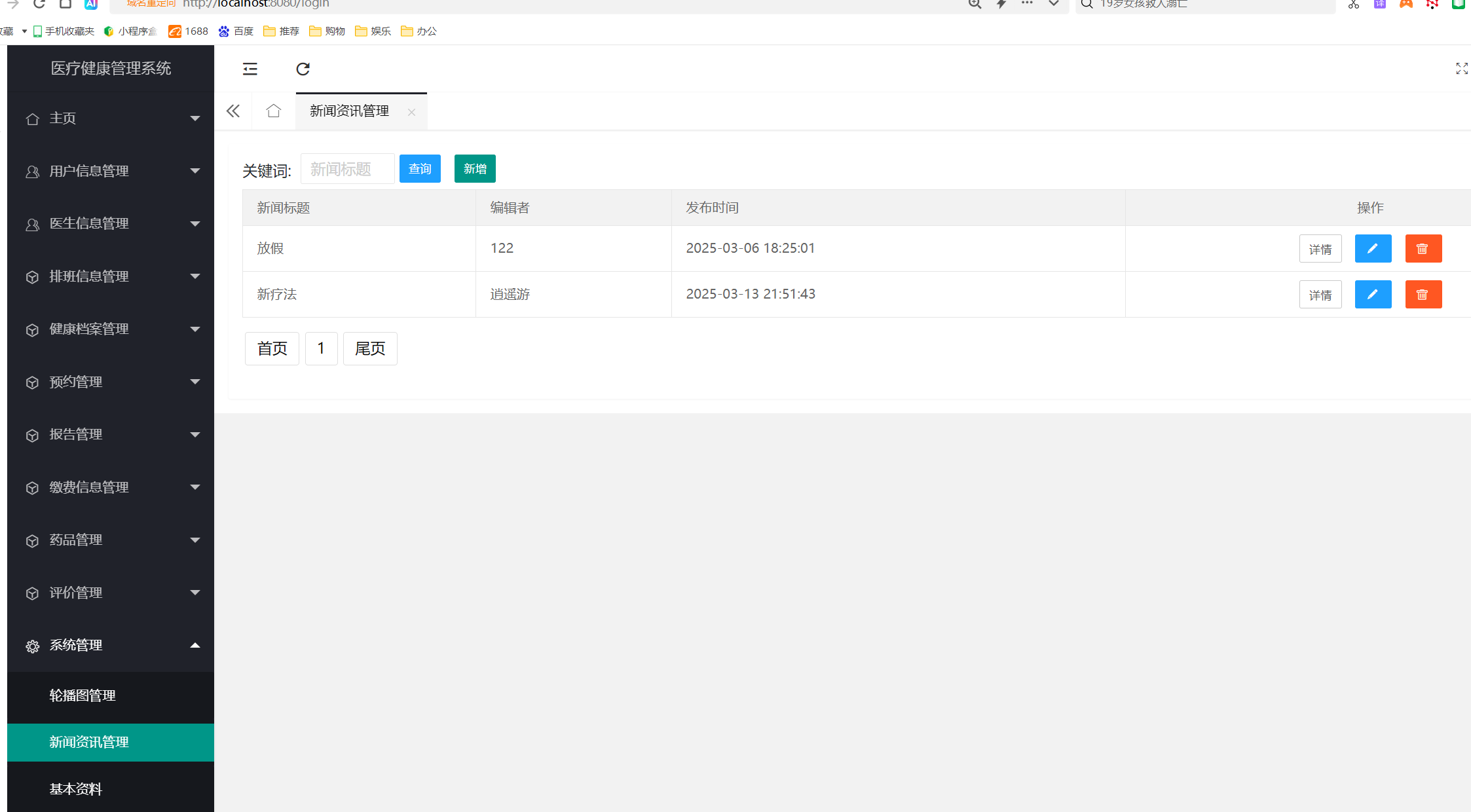Expand the 预约管理 sidebar menu
This screenshot has height=812, width=1471.
click(111, 382)
